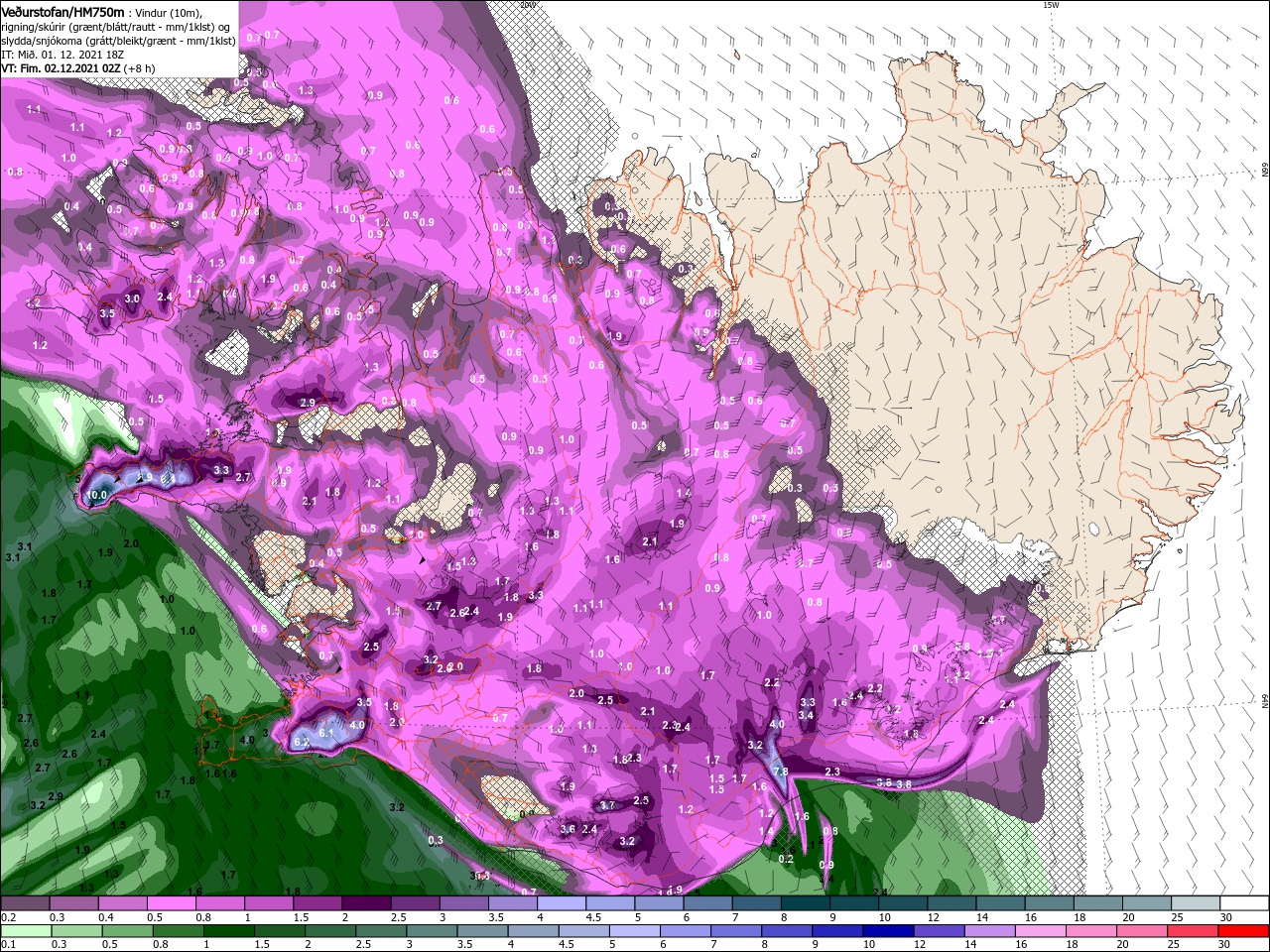Click the '6.2' precipitation value on the map
The width and height of the screenshot is (1270, 952).
[303, 742]
